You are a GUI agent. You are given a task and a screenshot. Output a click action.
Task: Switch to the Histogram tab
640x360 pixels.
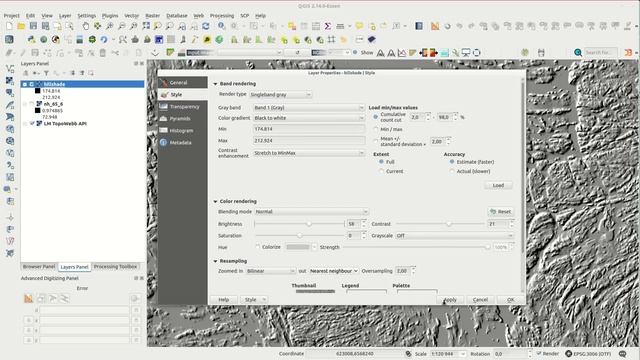point(182,131)
